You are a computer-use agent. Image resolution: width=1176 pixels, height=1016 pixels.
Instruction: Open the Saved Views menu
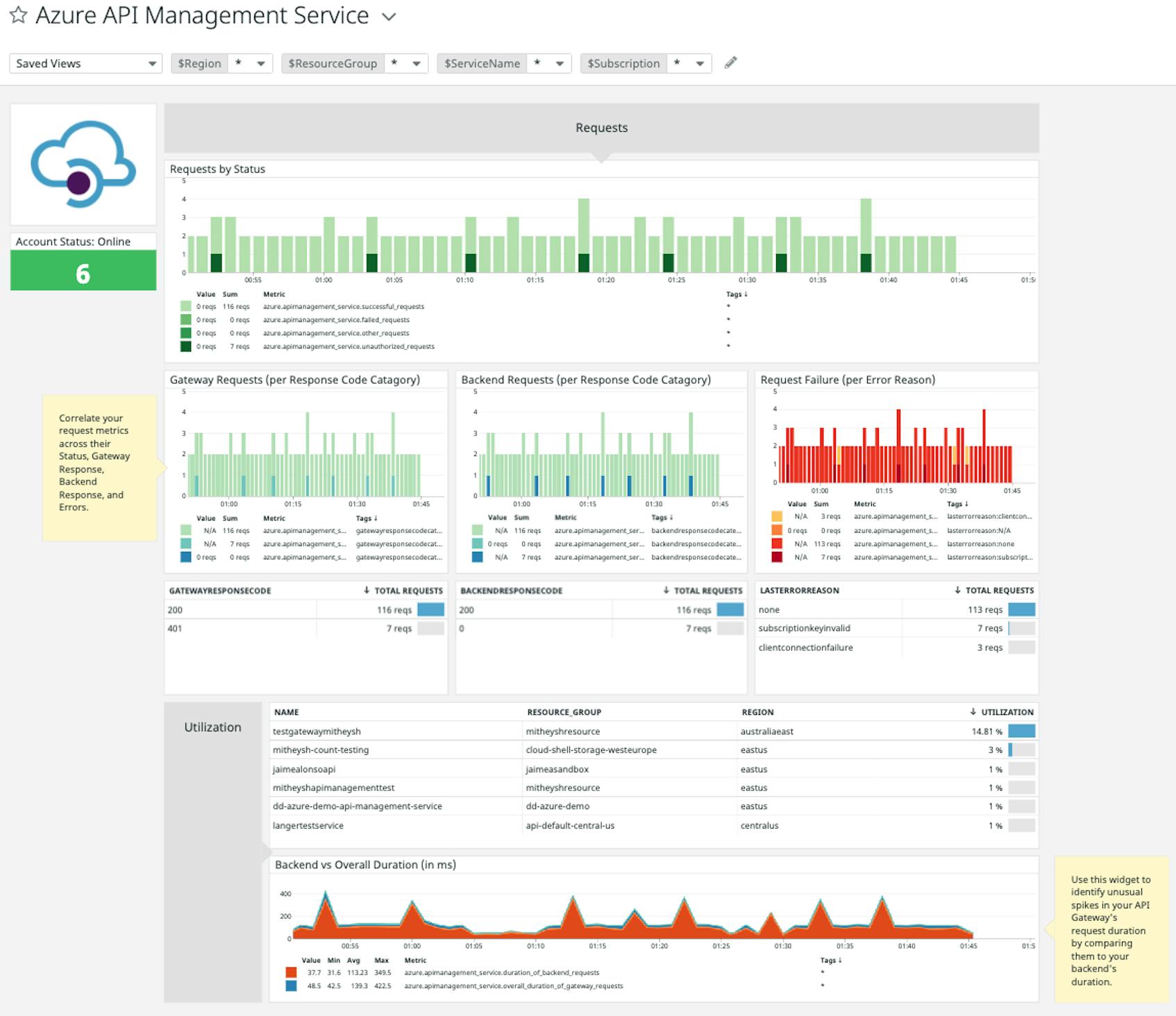(85, 63)
